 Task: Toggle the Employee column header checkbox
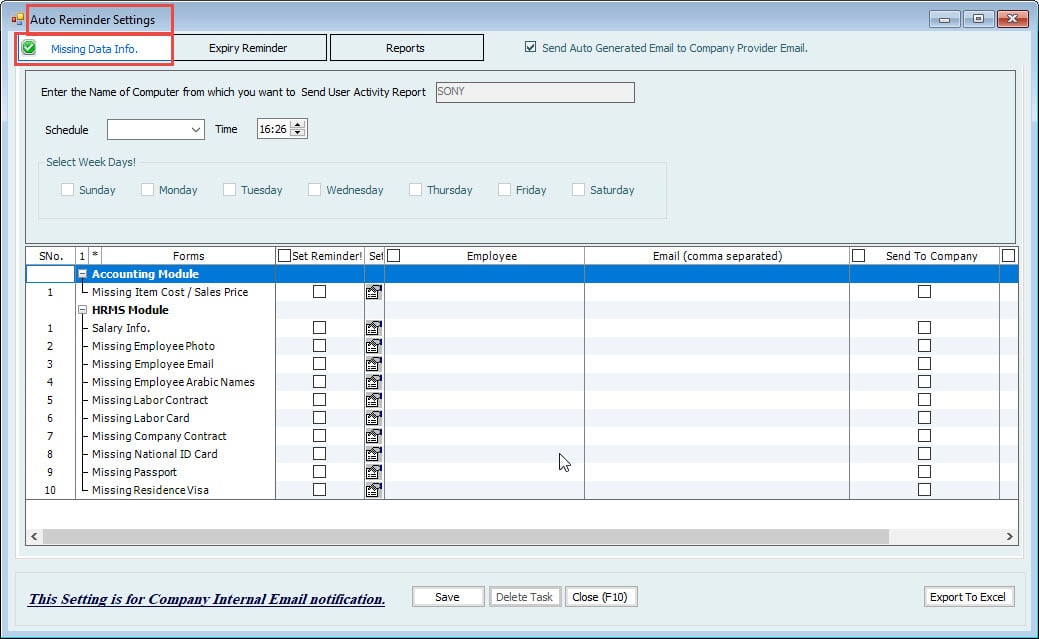pos(394,255)
